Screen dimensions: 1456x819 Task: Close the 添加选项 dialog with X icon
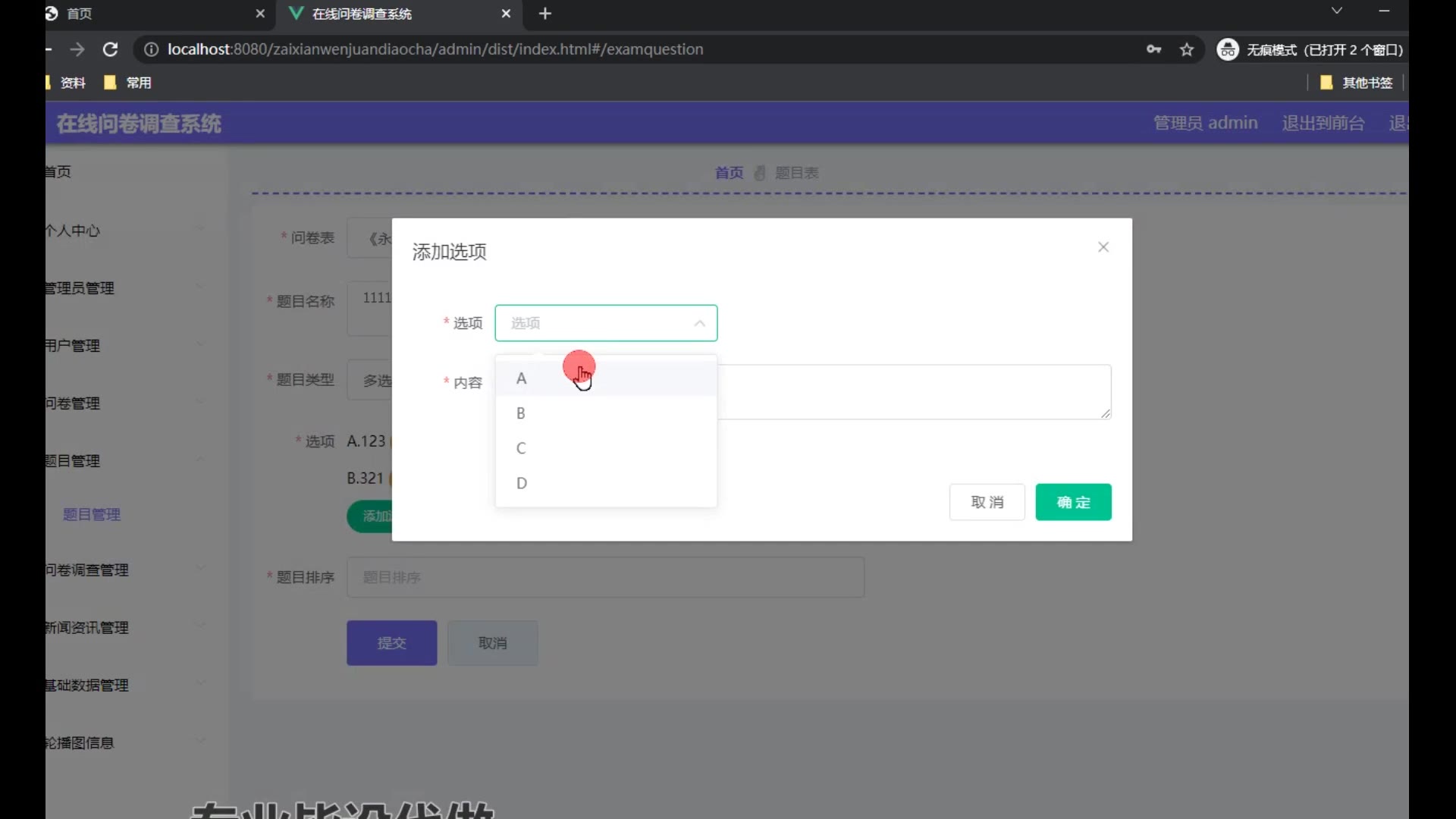pyautogui.click(x=1103, y=247)
